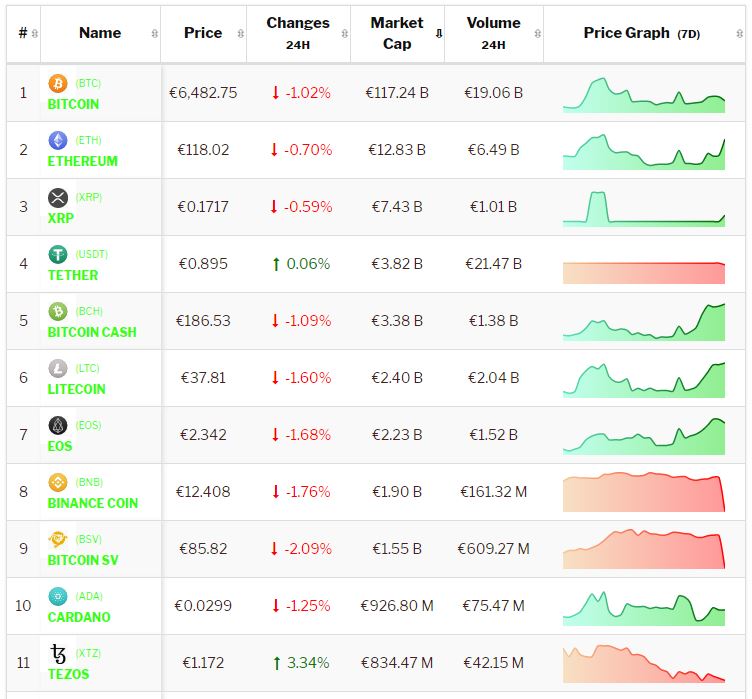Click the Bitcoin SV icon

click(57, 539)
